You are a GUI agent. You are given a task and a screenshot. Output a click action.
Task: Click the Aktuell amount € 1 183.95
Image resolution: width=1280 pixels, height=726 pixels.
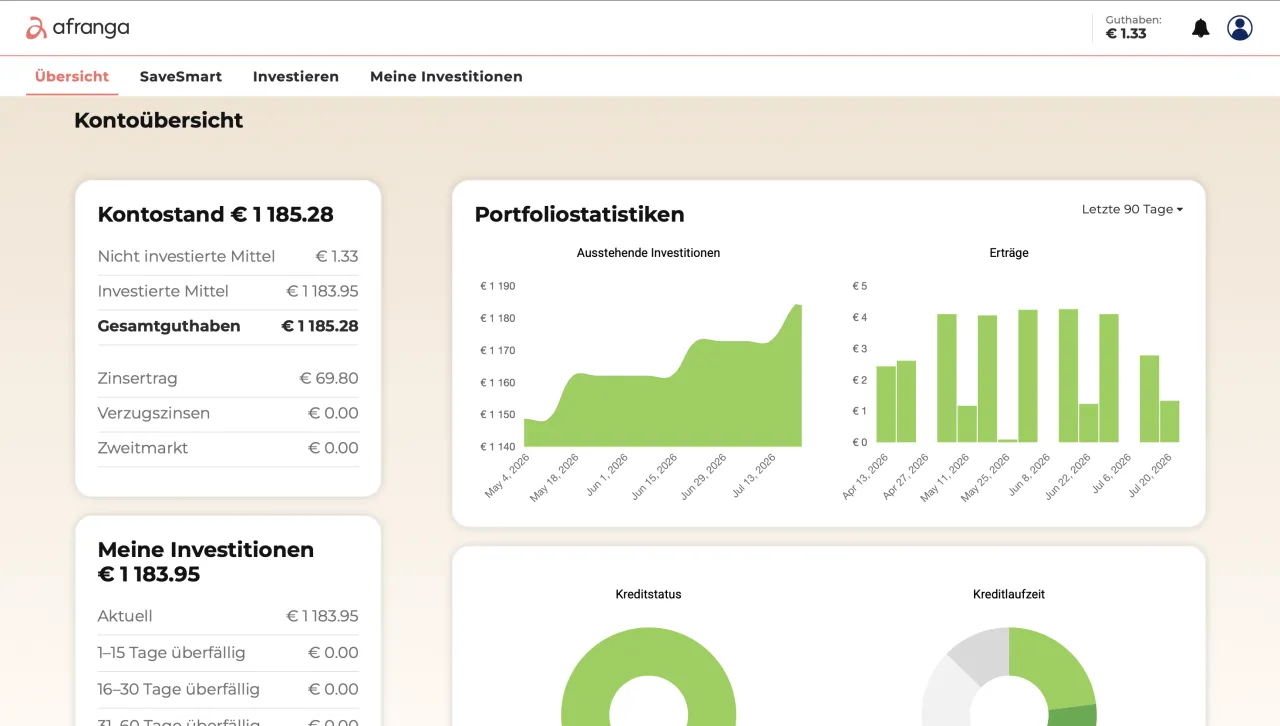coord(322,616)
